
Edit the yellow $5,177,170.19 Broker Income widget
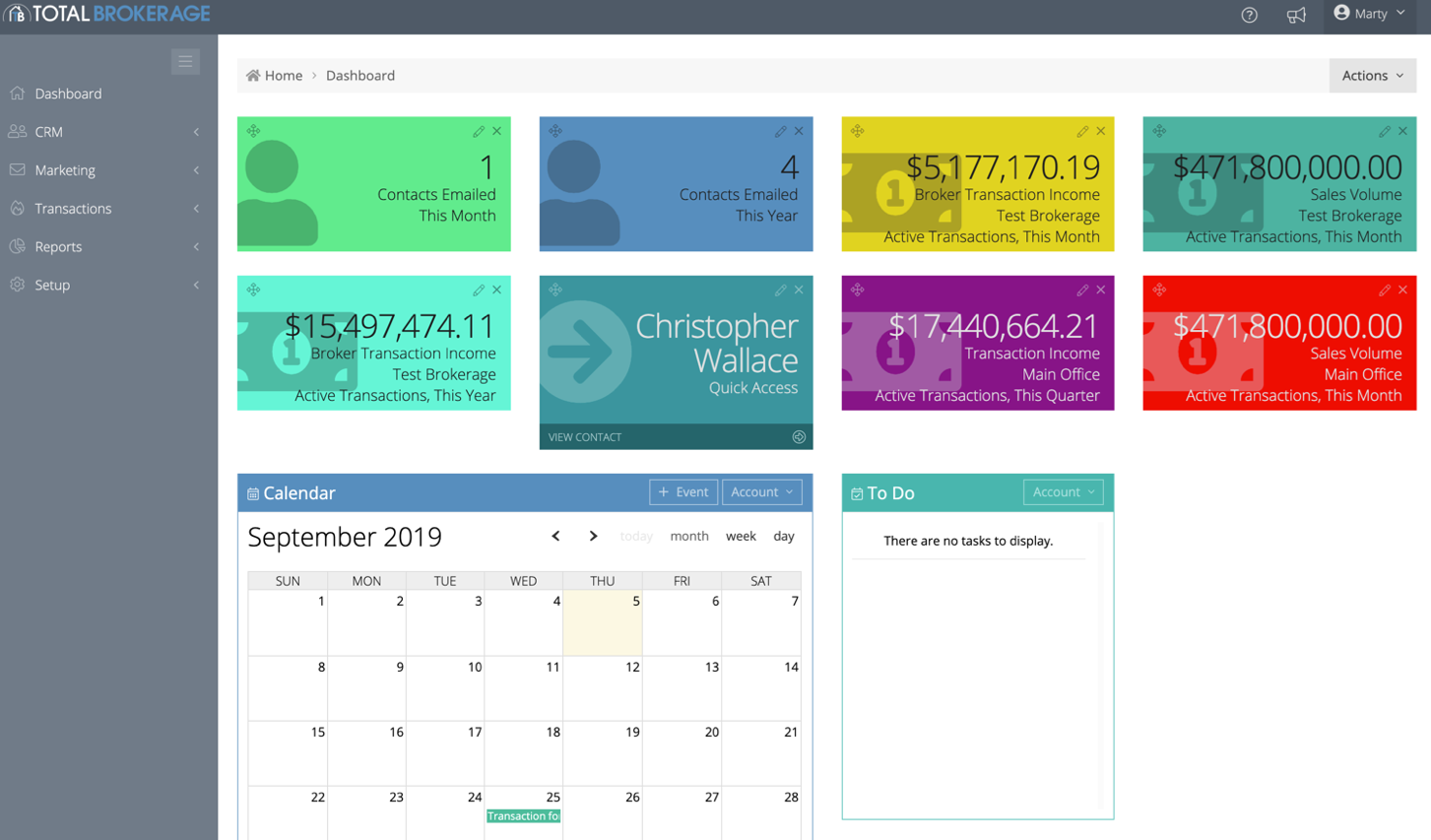coord(1082,131)
